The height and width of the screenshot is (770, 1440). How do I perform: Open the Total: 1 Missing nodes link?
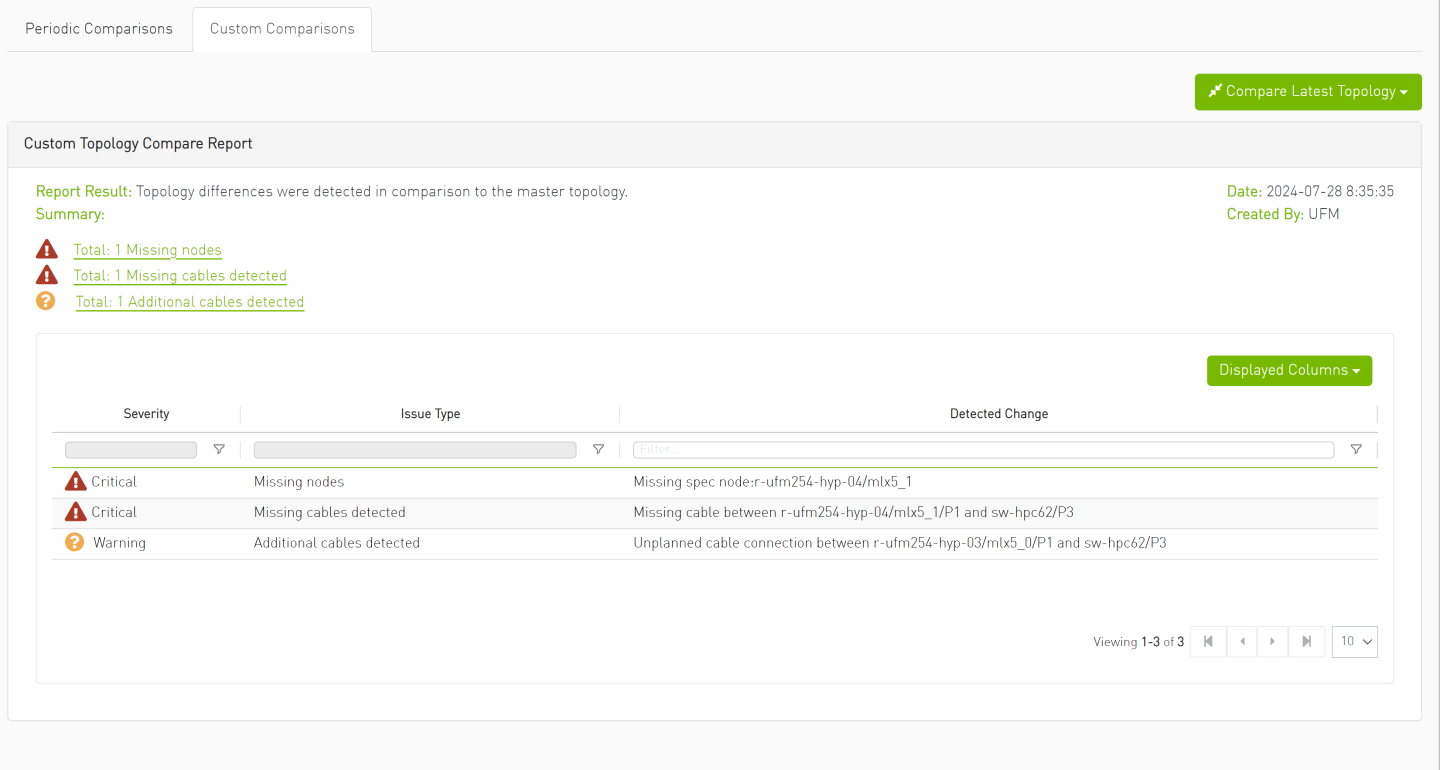[147, 250]
